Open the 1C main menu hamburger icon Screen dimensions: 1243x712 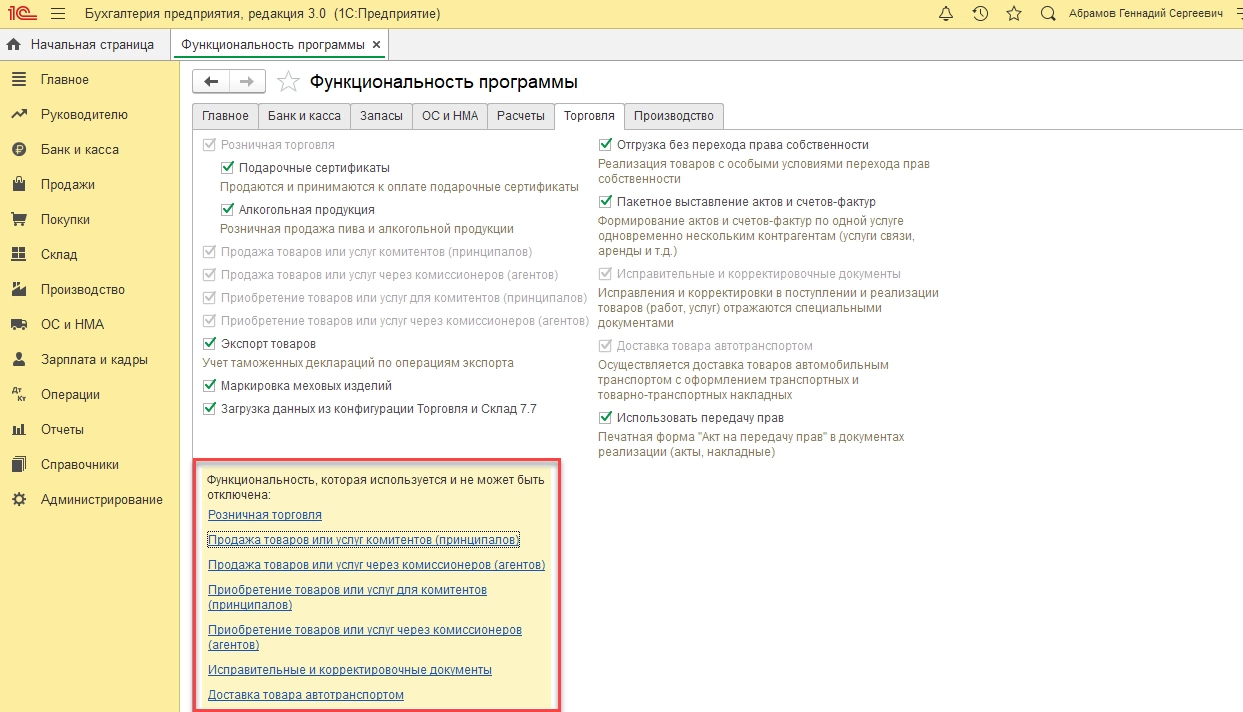click(x=57, y=14)
